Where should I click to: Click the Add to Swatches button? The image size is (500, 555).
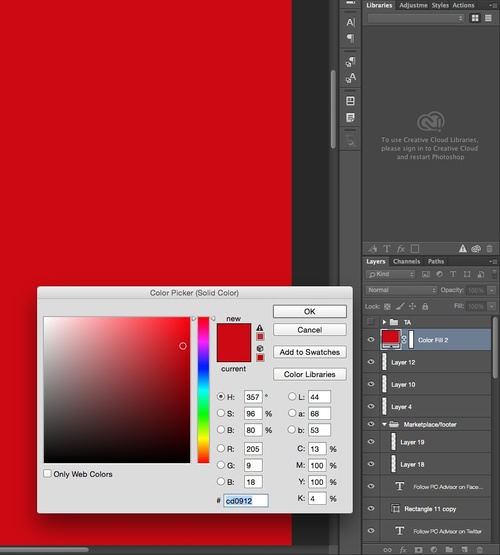(x=310, y=352)
